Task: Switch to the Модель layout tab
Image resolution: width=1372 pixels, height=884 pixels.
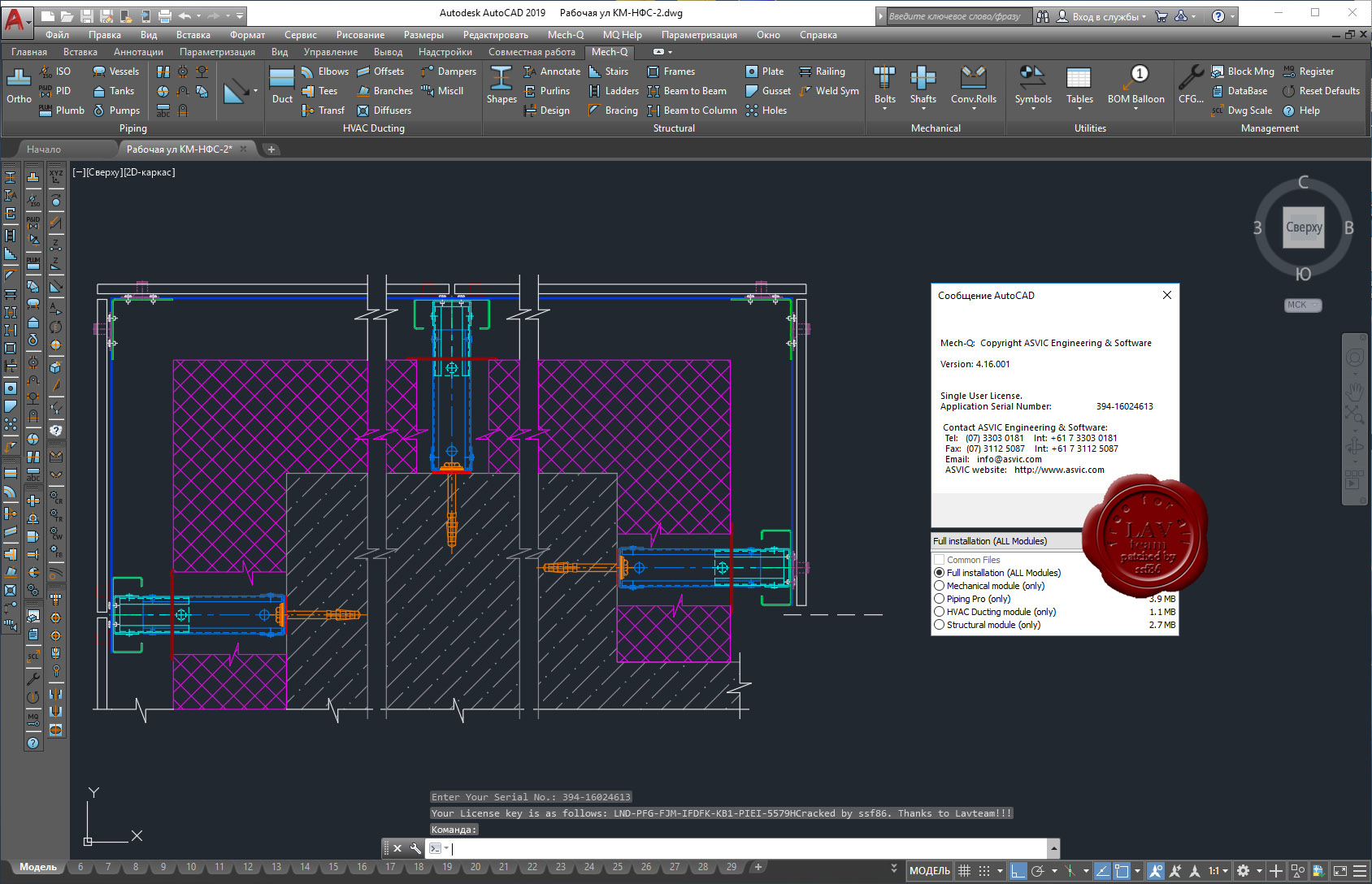Action: click(x=37, y=867)
